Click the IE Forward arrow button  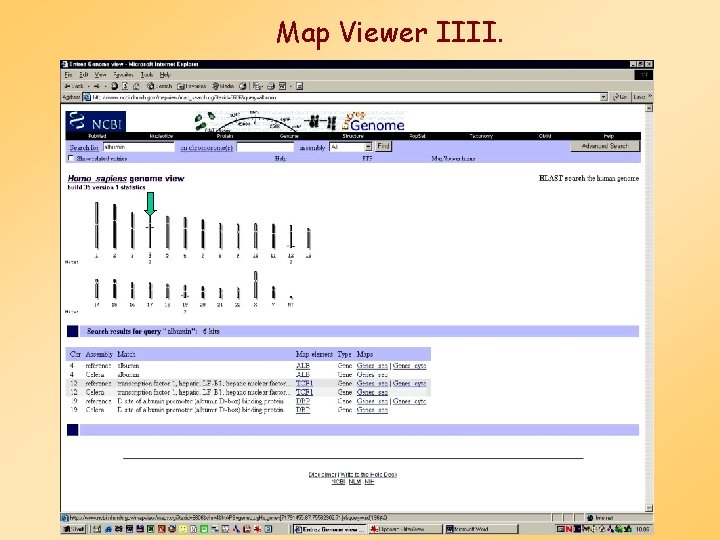pyautogui.click(x=97, y=86)
